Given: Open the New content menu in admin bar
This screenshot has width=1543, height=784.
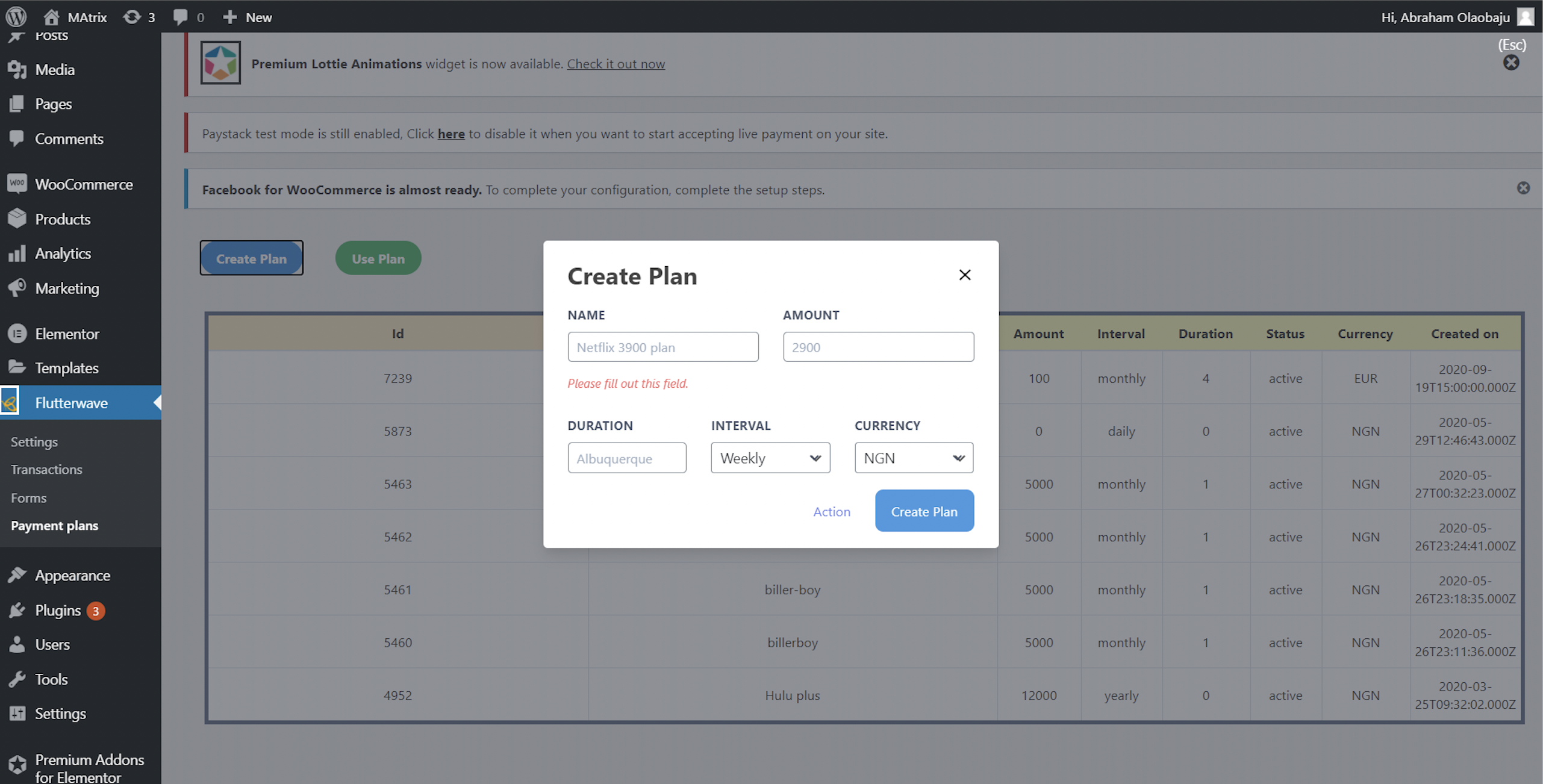Looking at the screenshot, I should pyautogui.click(x=248, y=17).
